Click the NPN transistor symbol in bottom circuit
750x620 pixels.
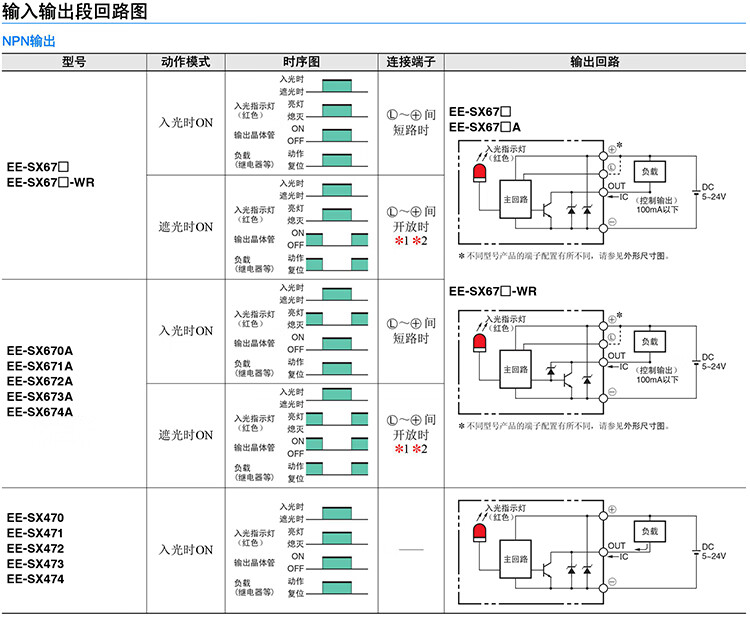pyautogui.click(x=547, y=569)
